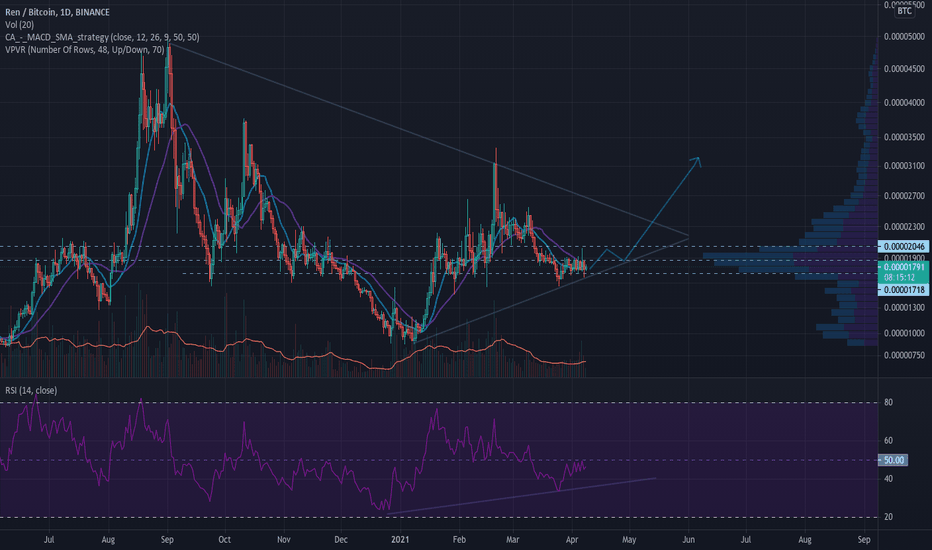The height and width of the screenshot is (550, 932).
Task: Click 0.00003500 on the price axis
Action: click(x=904, y=137)
